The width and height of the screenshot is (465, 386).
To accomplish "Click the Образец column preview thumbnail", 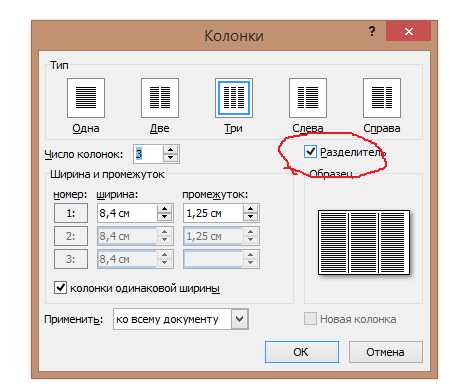I will (364, 242).
